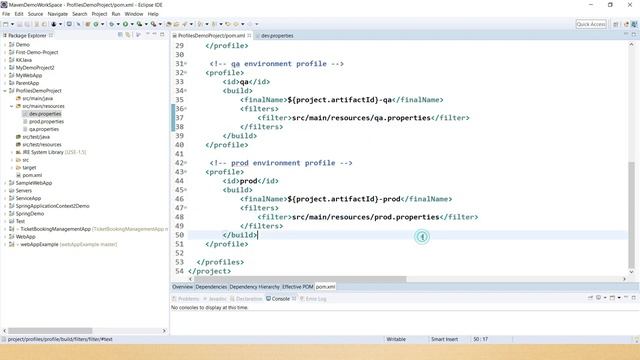This screenshot has width=640, height=360.
Task: Expand the JRE System Library node
Action: pyautogui.click(x=12, y=152)
